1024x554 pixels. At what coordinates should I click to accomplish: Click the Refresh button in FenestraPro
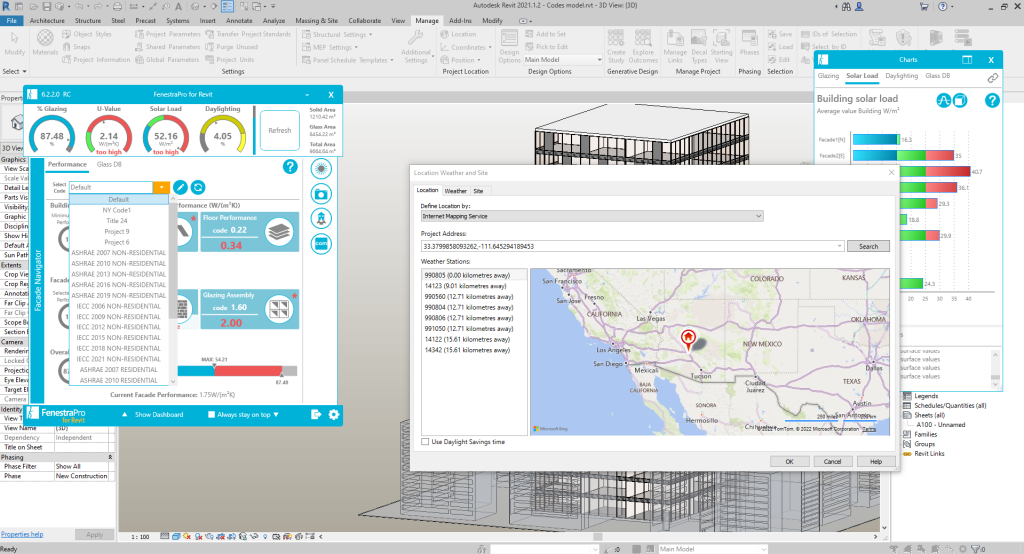click(280, 130)
